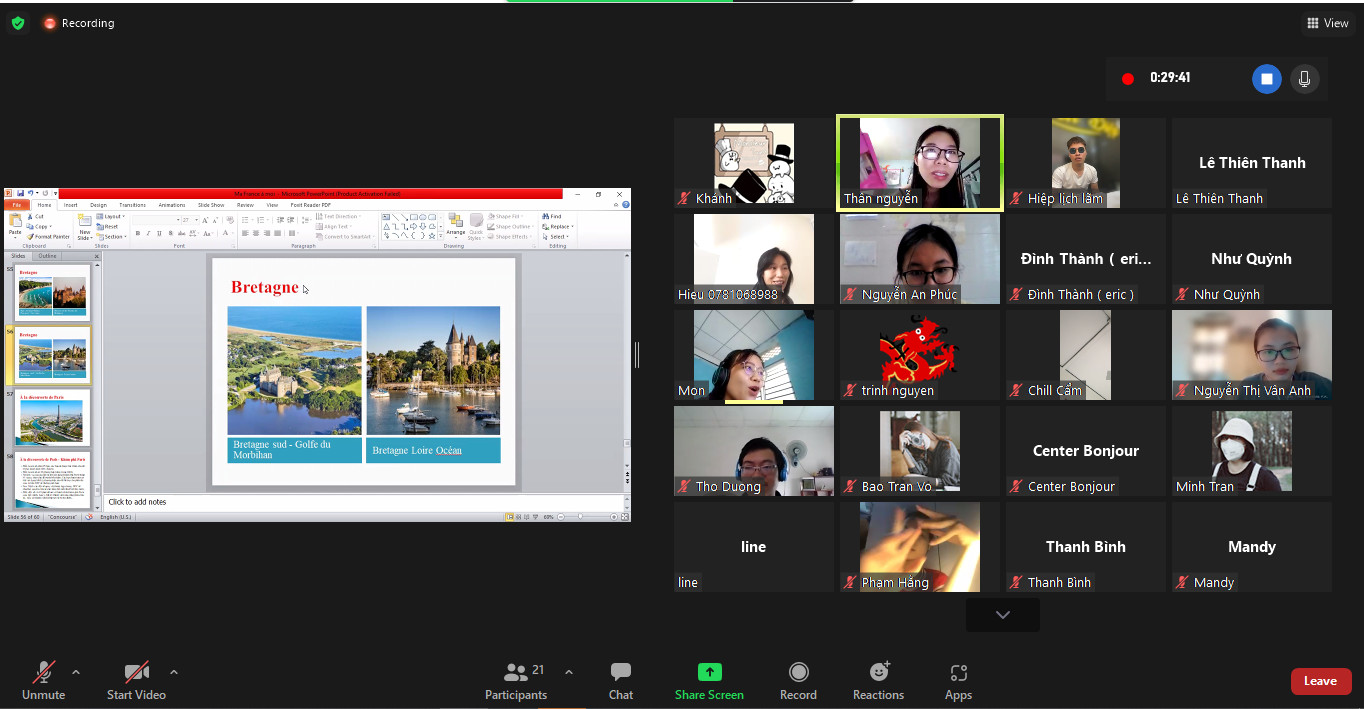The image size is (1364, 709).
Task: Click Arrange in the PowerPoint Drawing group
Action: 456,225
